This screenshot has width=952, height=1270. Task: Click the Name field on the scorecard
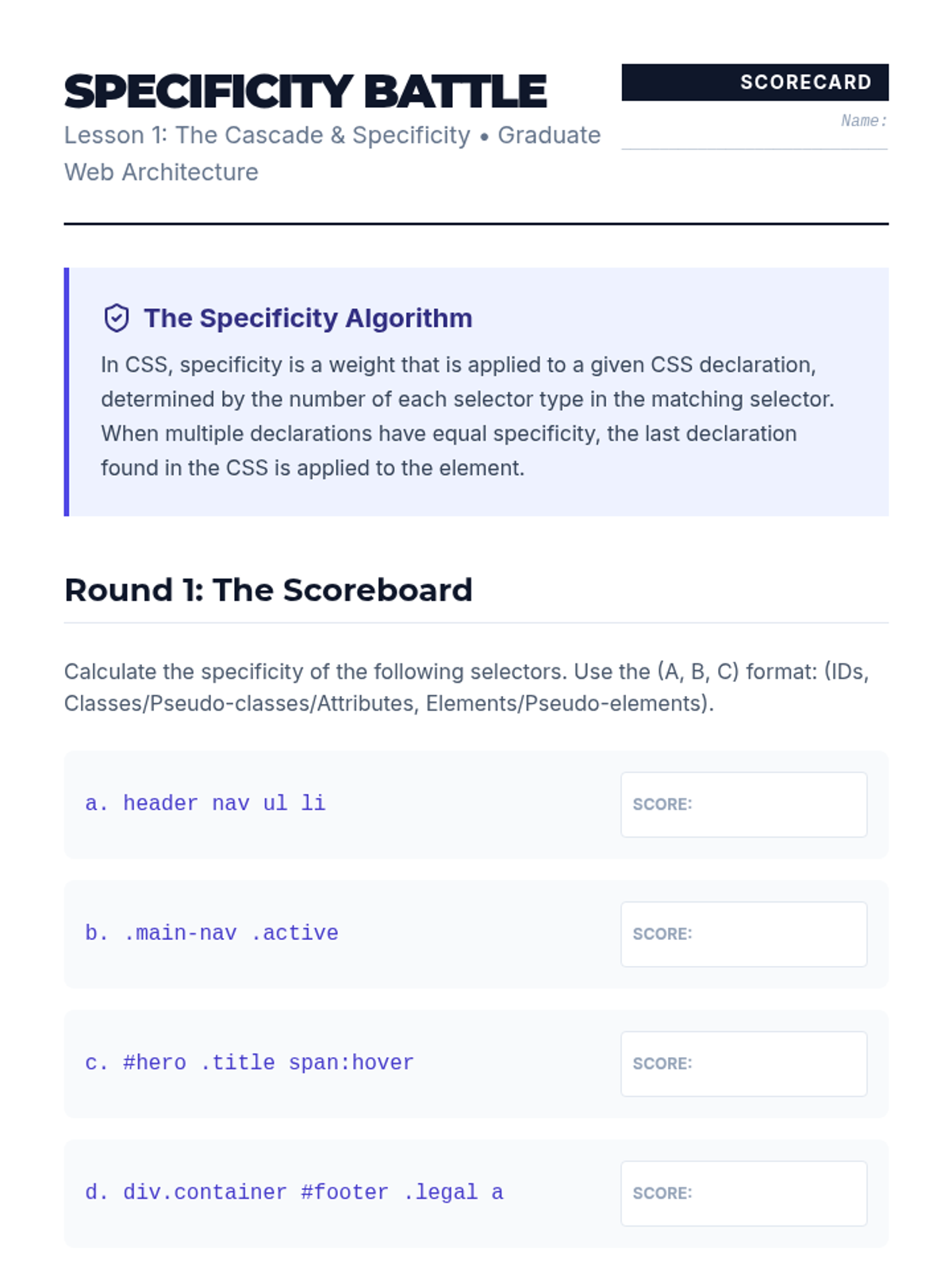[x=754, y=135]
